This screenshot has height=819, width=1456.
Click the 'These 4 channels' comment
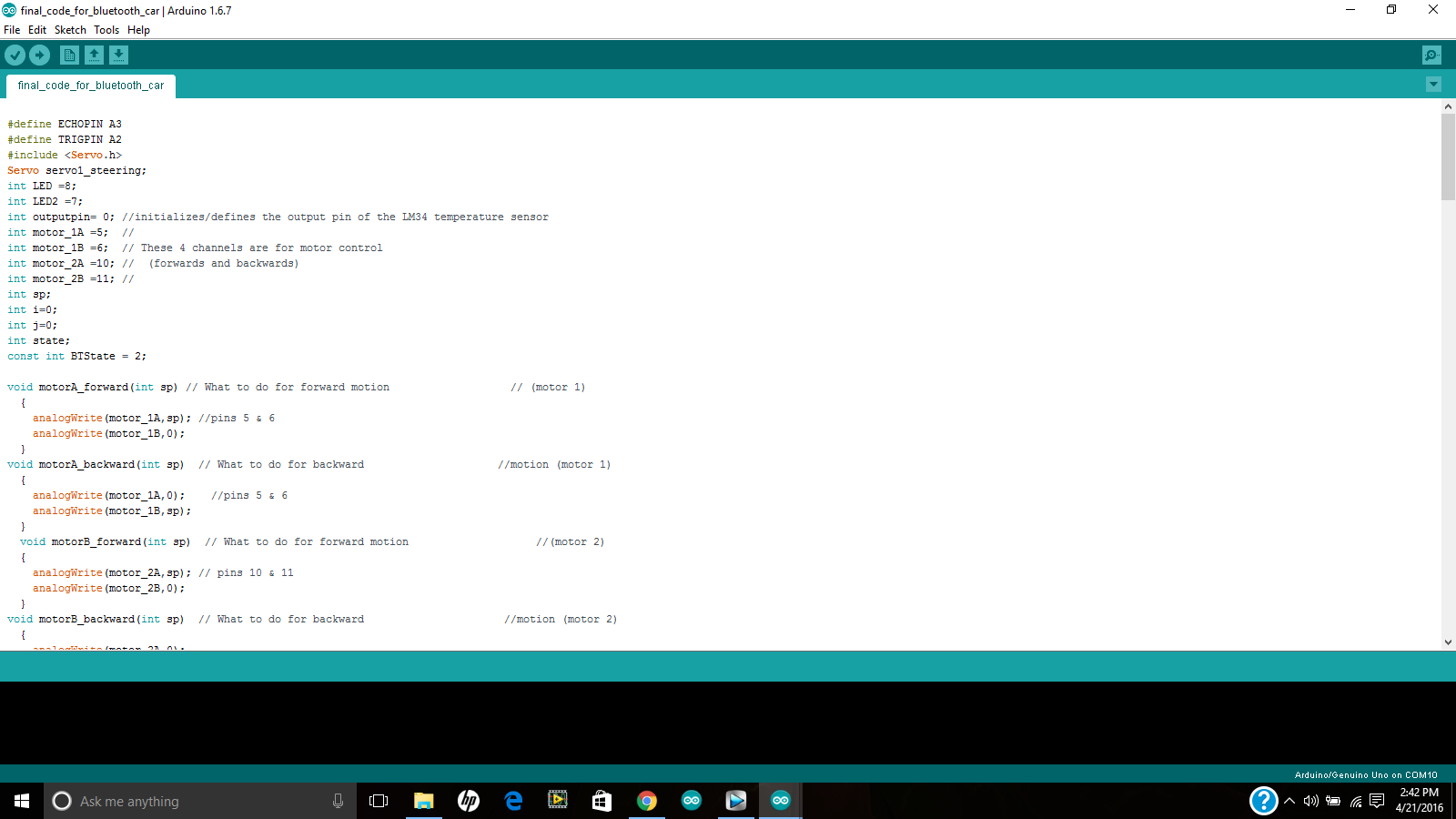coord(252,248)
